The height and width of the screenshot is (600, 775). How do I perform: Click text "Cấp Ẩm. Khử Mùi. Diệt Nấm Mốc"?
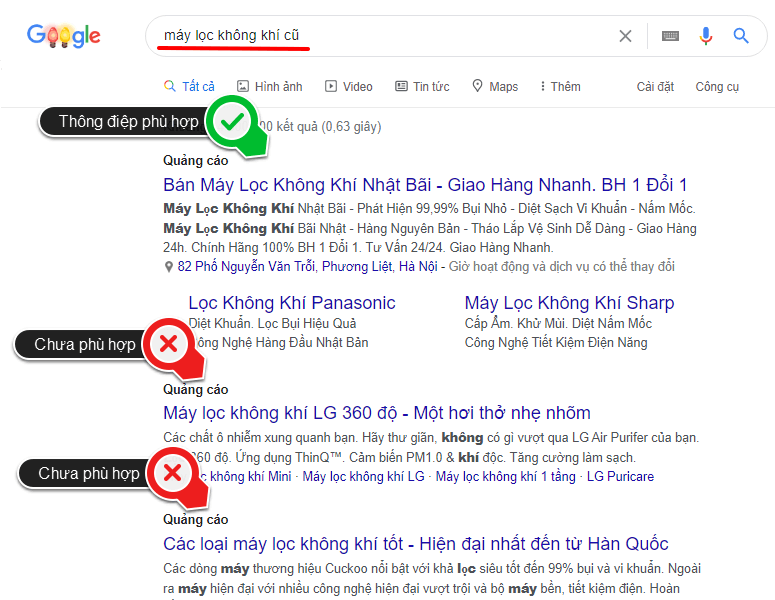tap(558, 323)
